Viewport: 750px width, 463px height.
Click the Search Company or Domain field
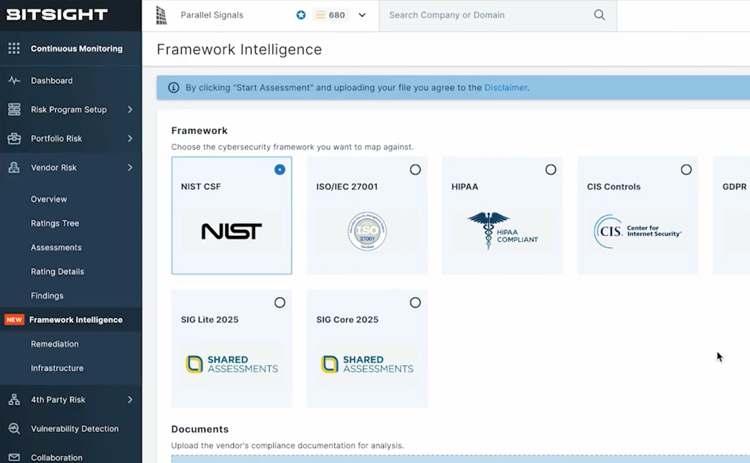(485, 16)
